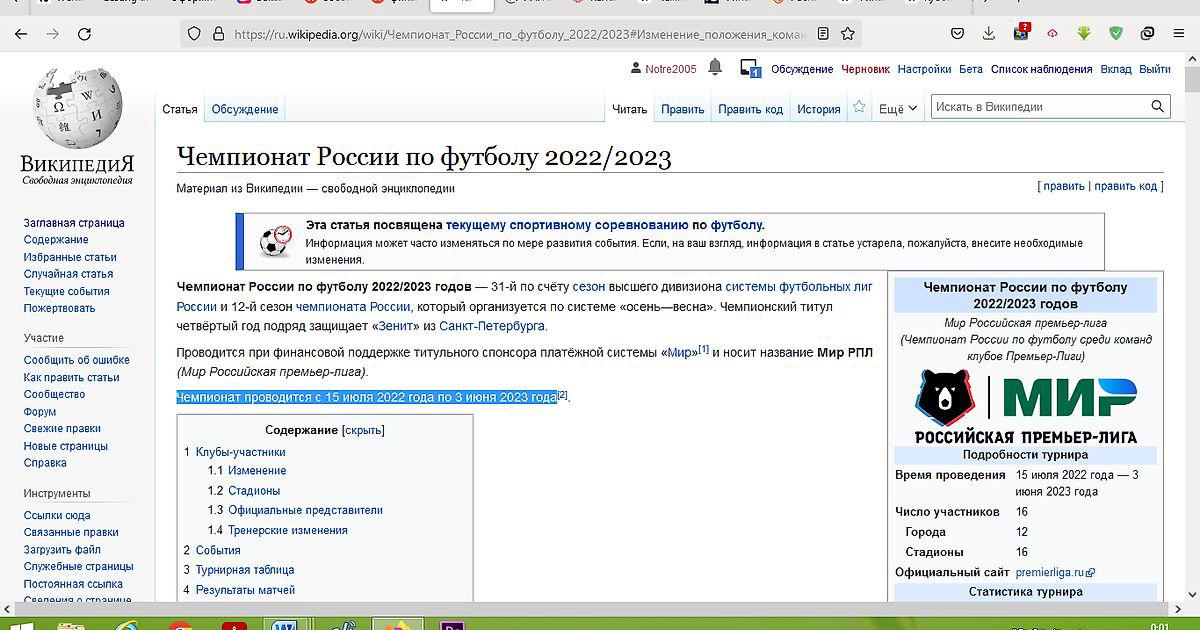Click the Wikipedia globe logo
Screen dimensions: 1200x630
point(77,110)
